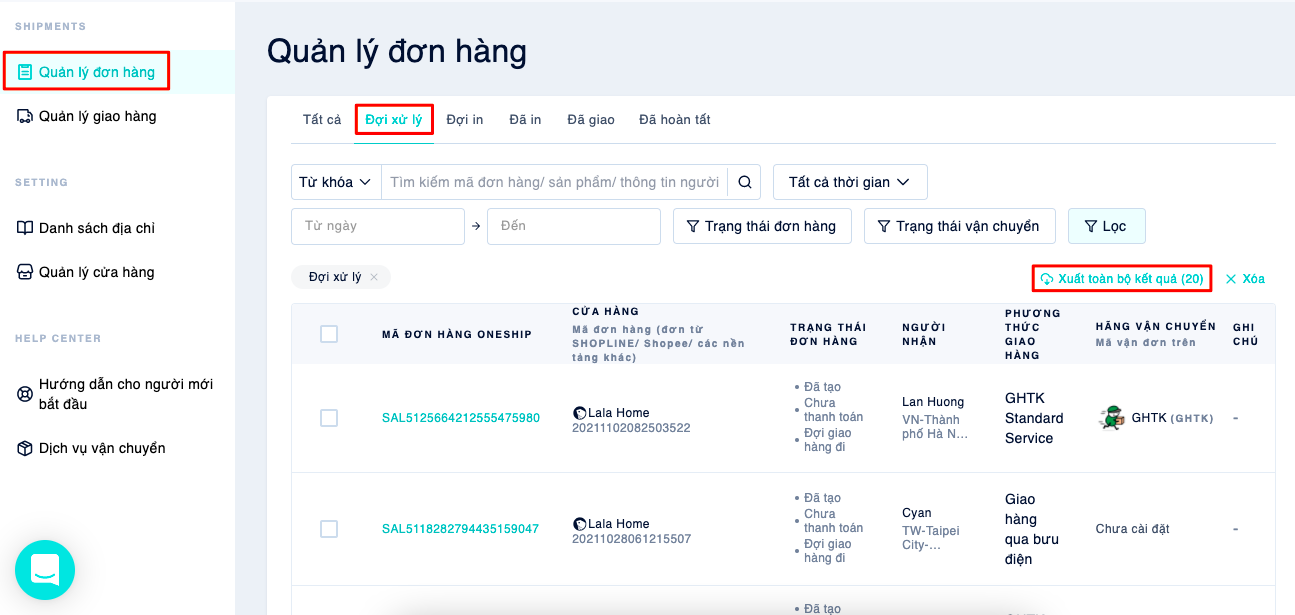Click store order number 20211028061215507
1295x615 pixels.
tap(631, 539)
